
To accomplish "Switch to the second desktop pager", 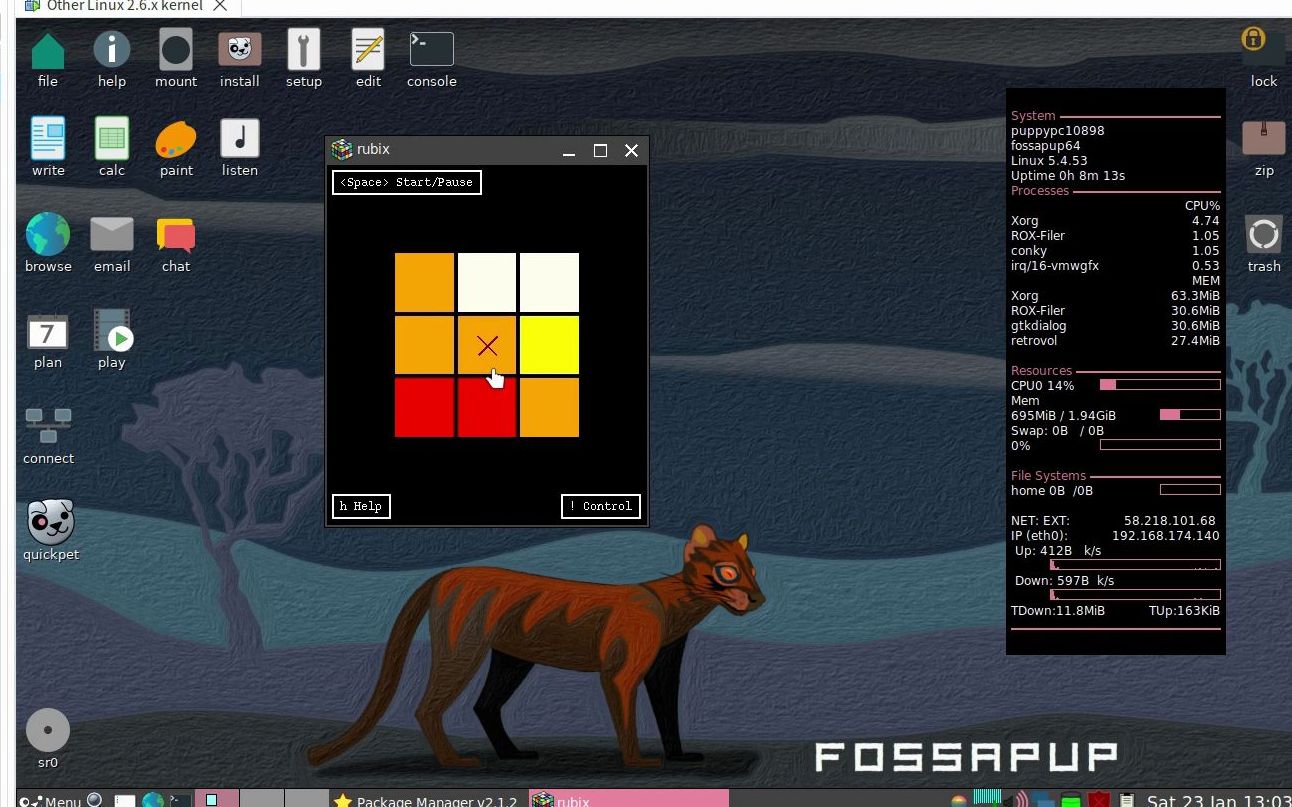I will point(262,799).
